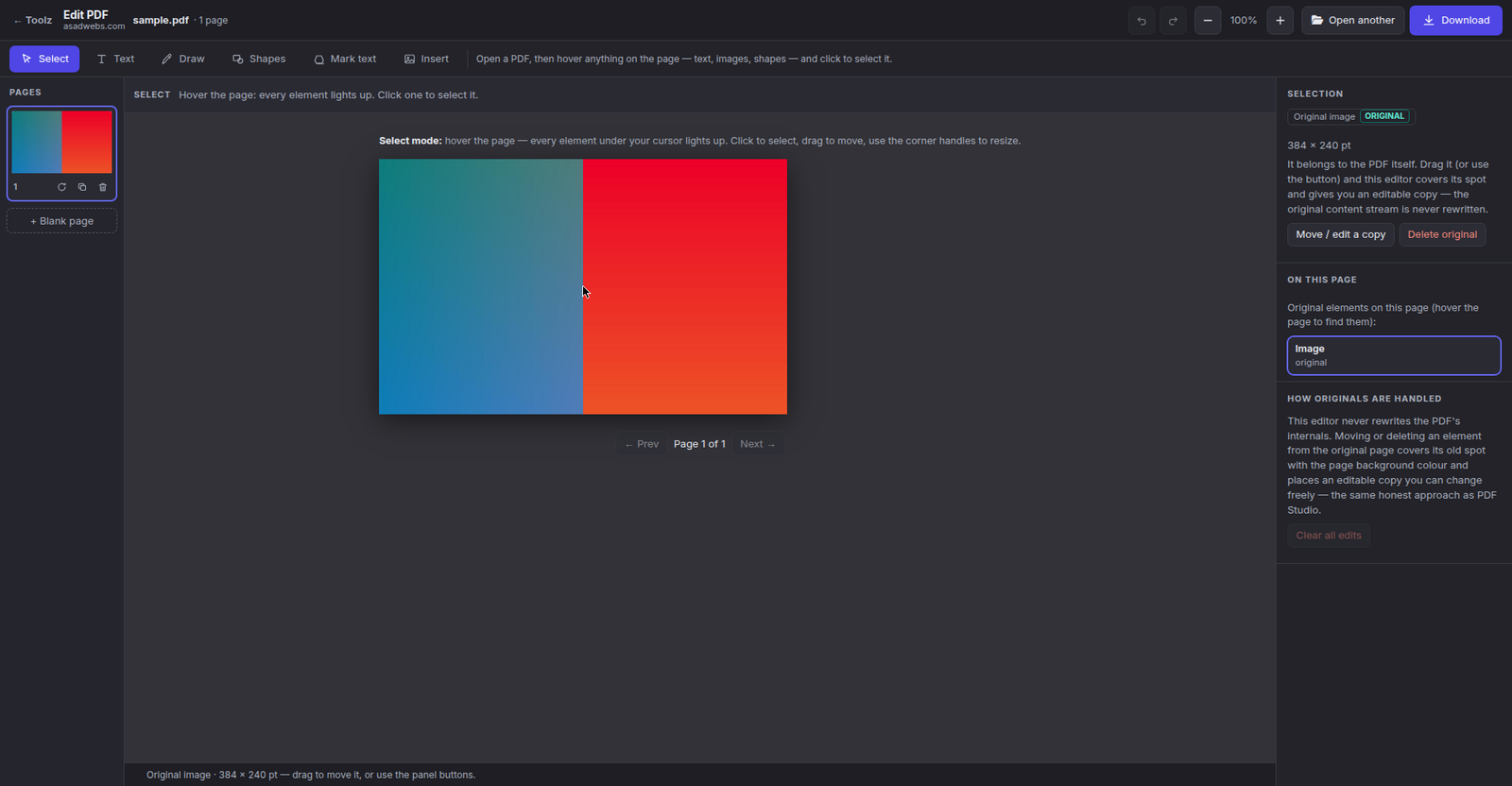Click Move / edit a copy

pyautogui.click(x=1340, y=234)
